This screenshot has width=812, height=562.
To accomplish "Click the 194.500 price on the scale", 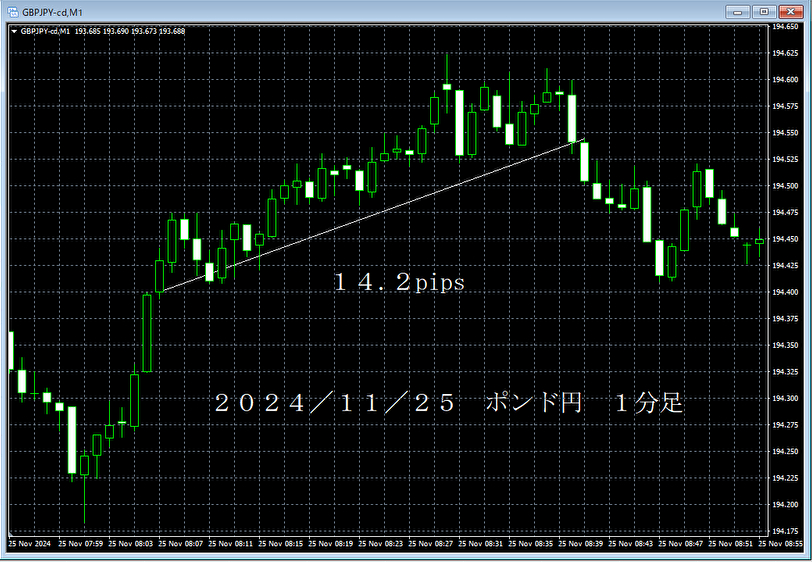I will point(785,186).
